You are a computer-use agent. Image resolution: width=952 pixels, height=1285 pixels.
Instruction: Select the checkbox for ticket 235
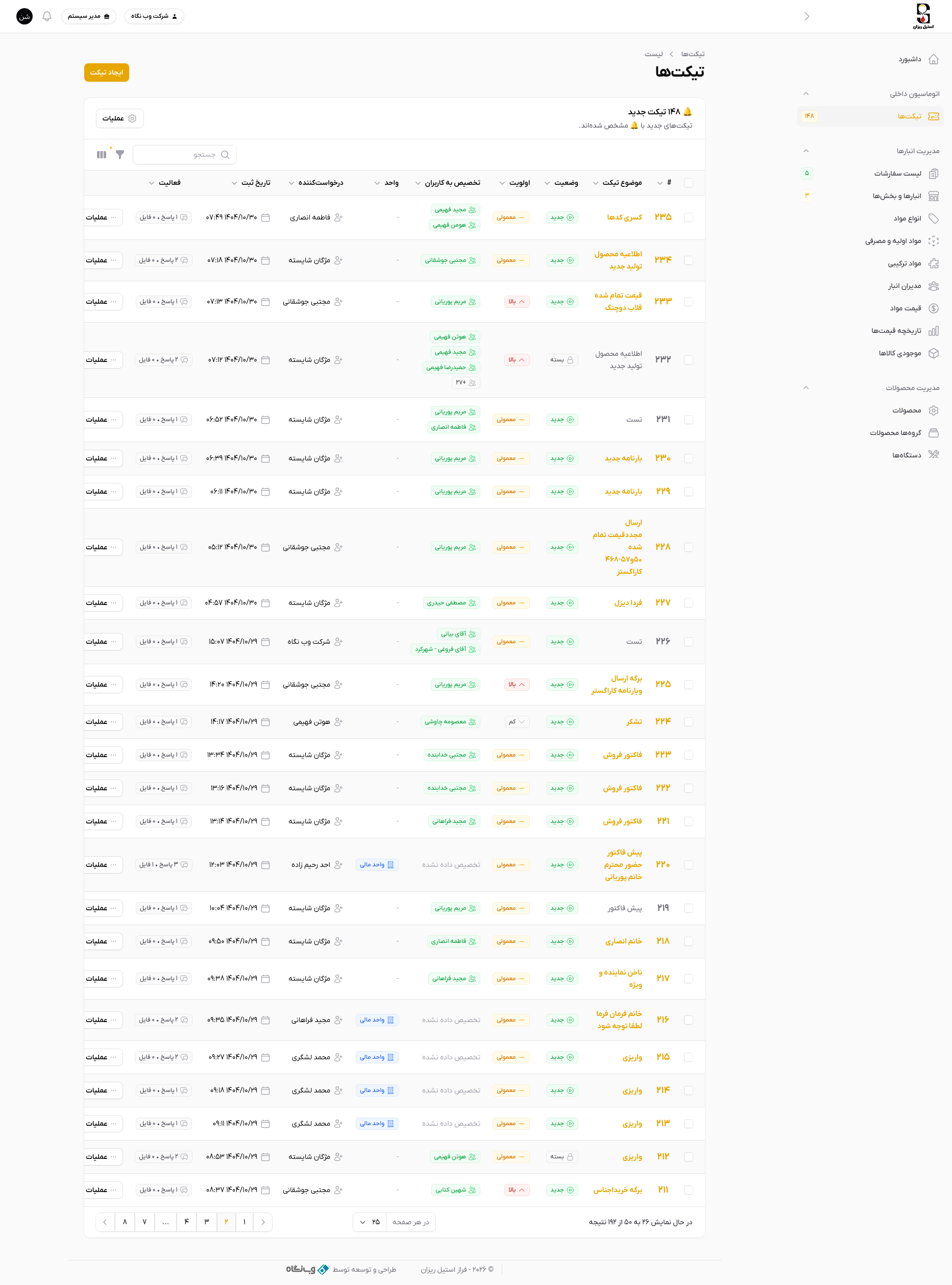tap(688, 217)
